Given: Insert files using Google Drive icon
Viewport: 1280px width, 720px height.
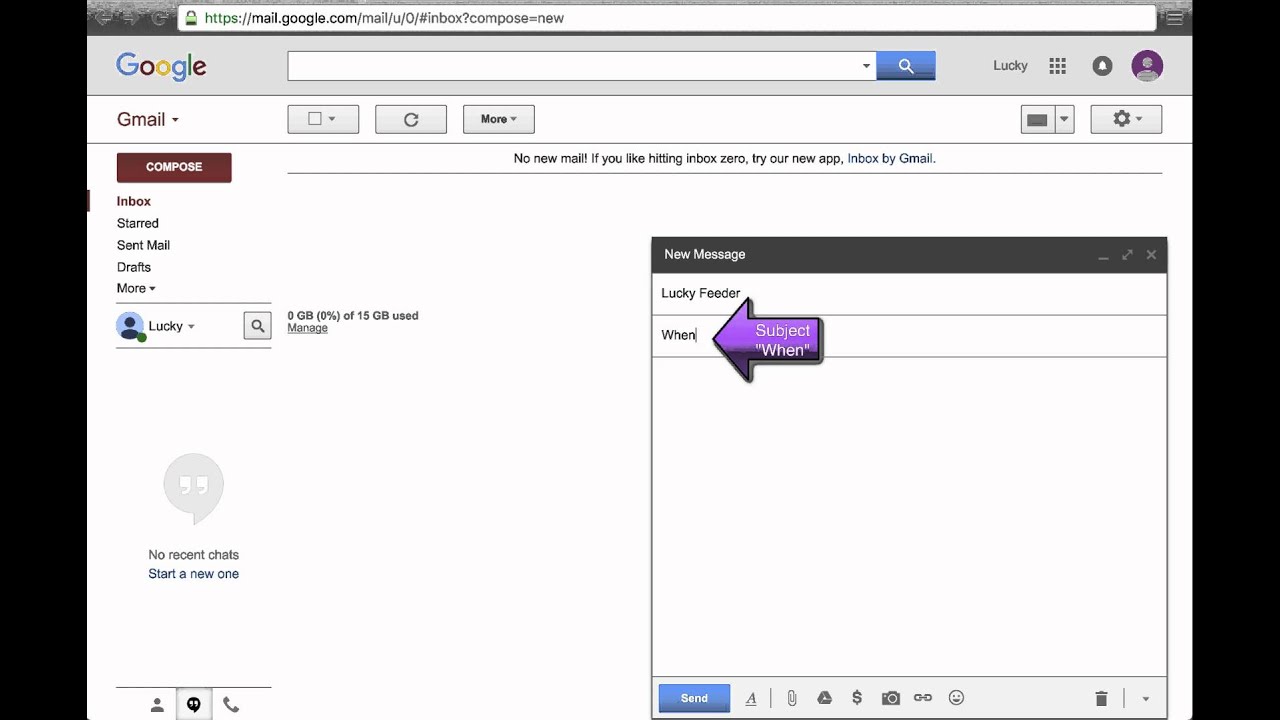Looking at the screenshot, I should [x=824, y=698].
